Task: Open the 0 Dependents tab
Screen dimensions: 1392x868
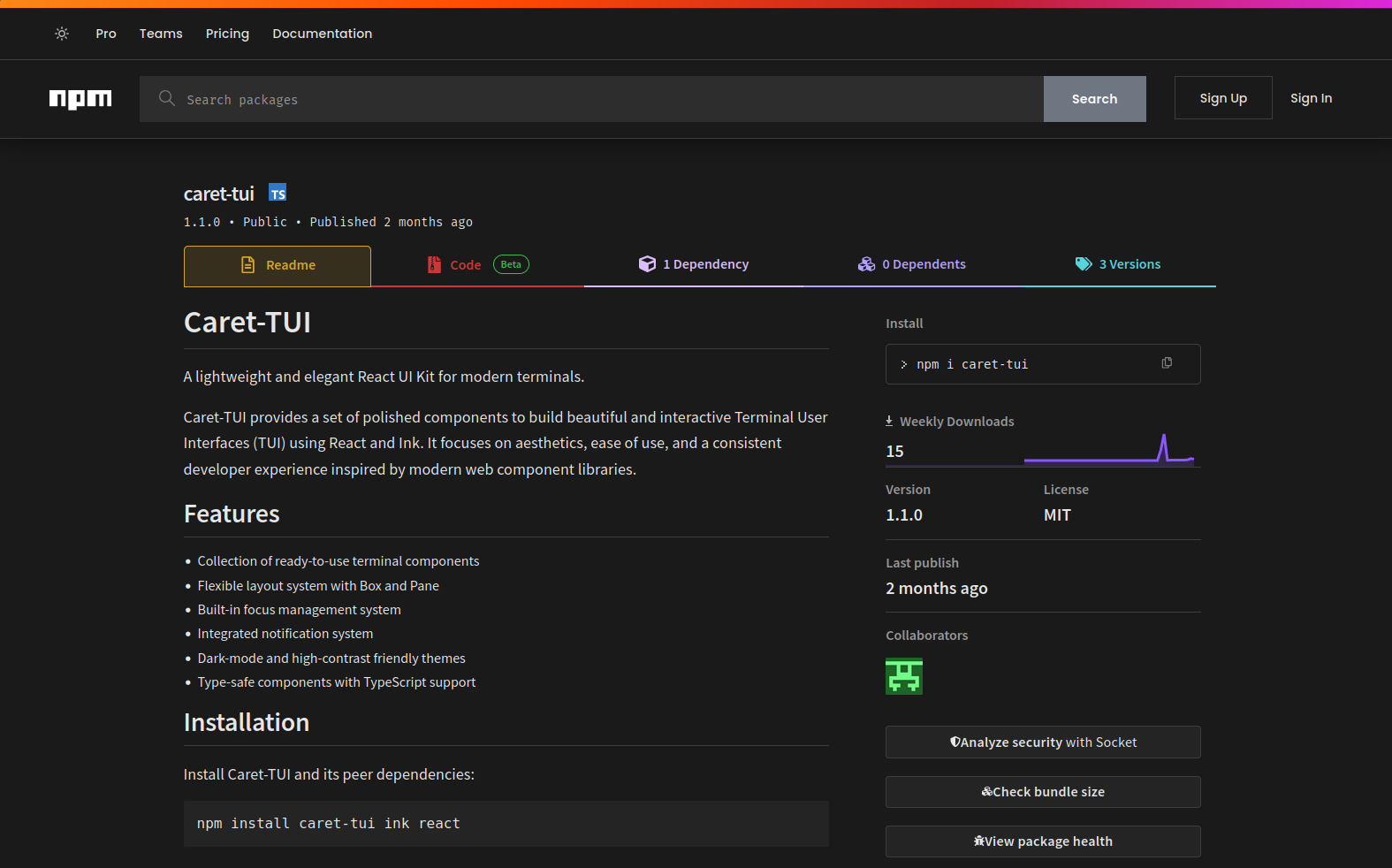Action: click(912, 265)
